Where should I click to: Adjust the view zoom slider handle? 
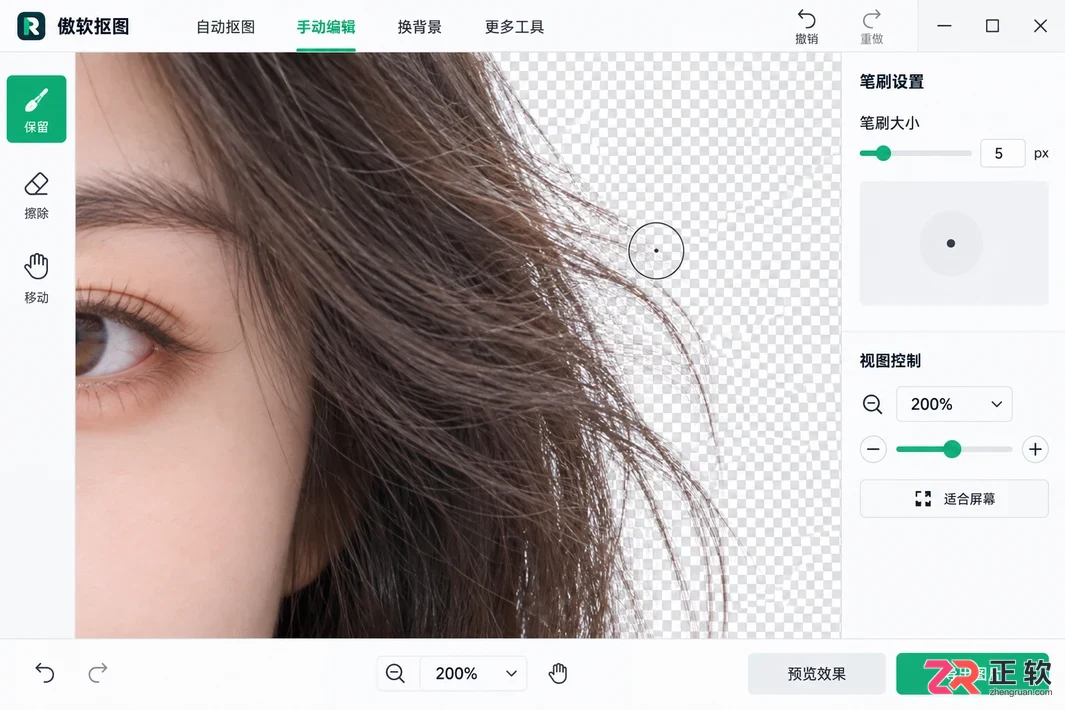(952, 449)
